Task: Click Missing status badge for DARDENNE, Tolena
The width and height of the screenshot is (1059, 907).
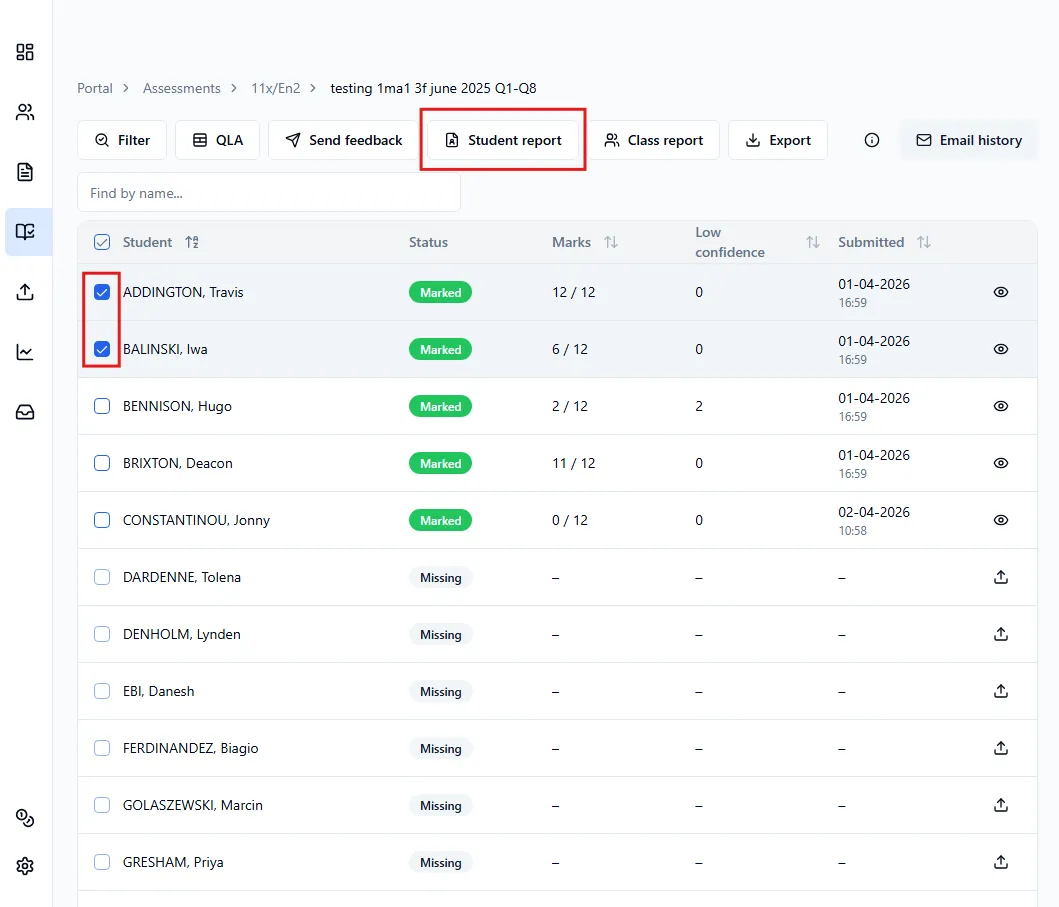Action: point(440,577)
